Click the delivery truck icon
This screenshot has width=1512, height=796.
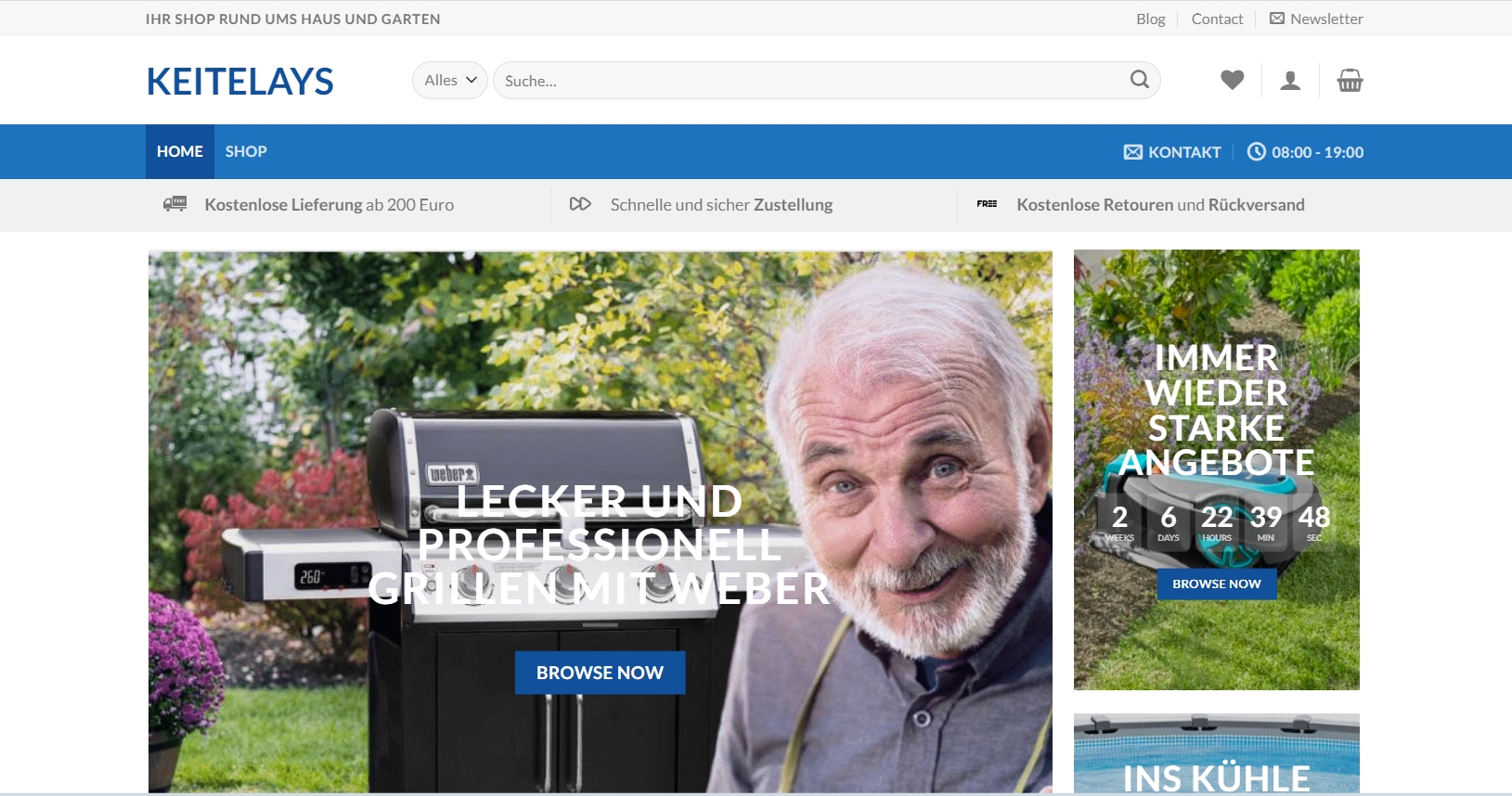tap(174, 204)
